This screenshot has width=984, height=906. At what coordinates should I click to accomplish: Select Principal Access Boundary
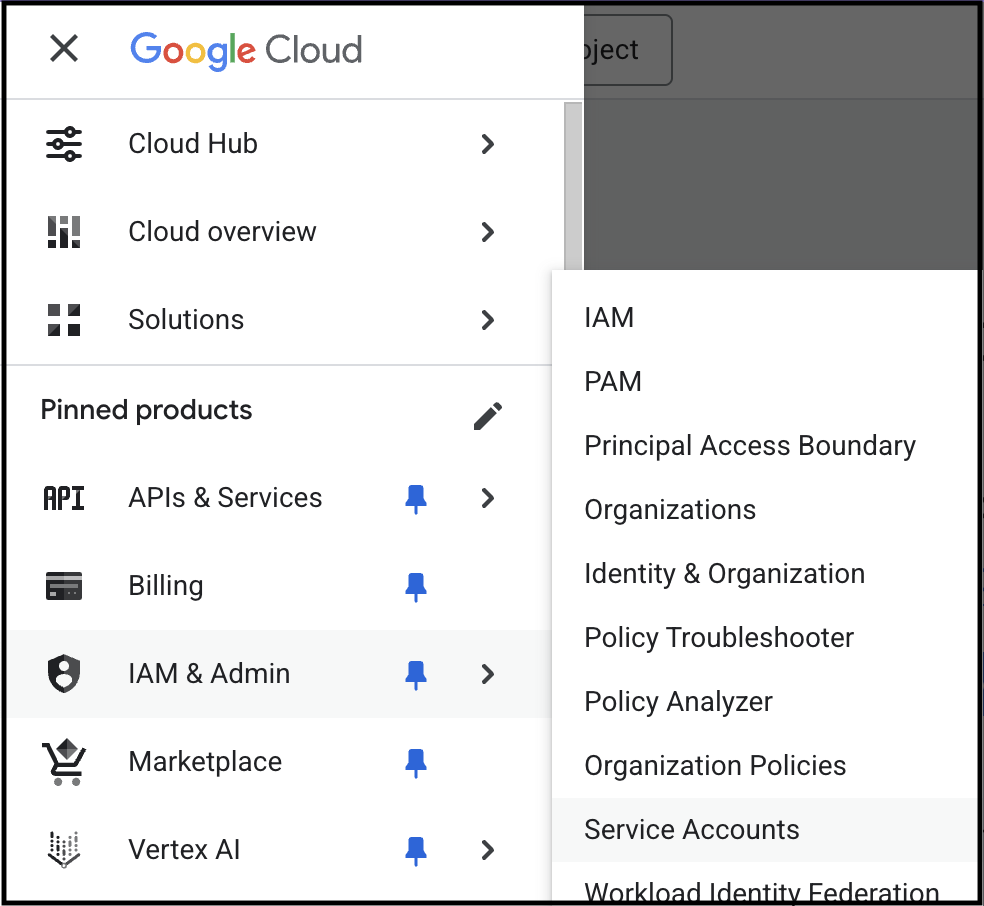pos(764,445)
